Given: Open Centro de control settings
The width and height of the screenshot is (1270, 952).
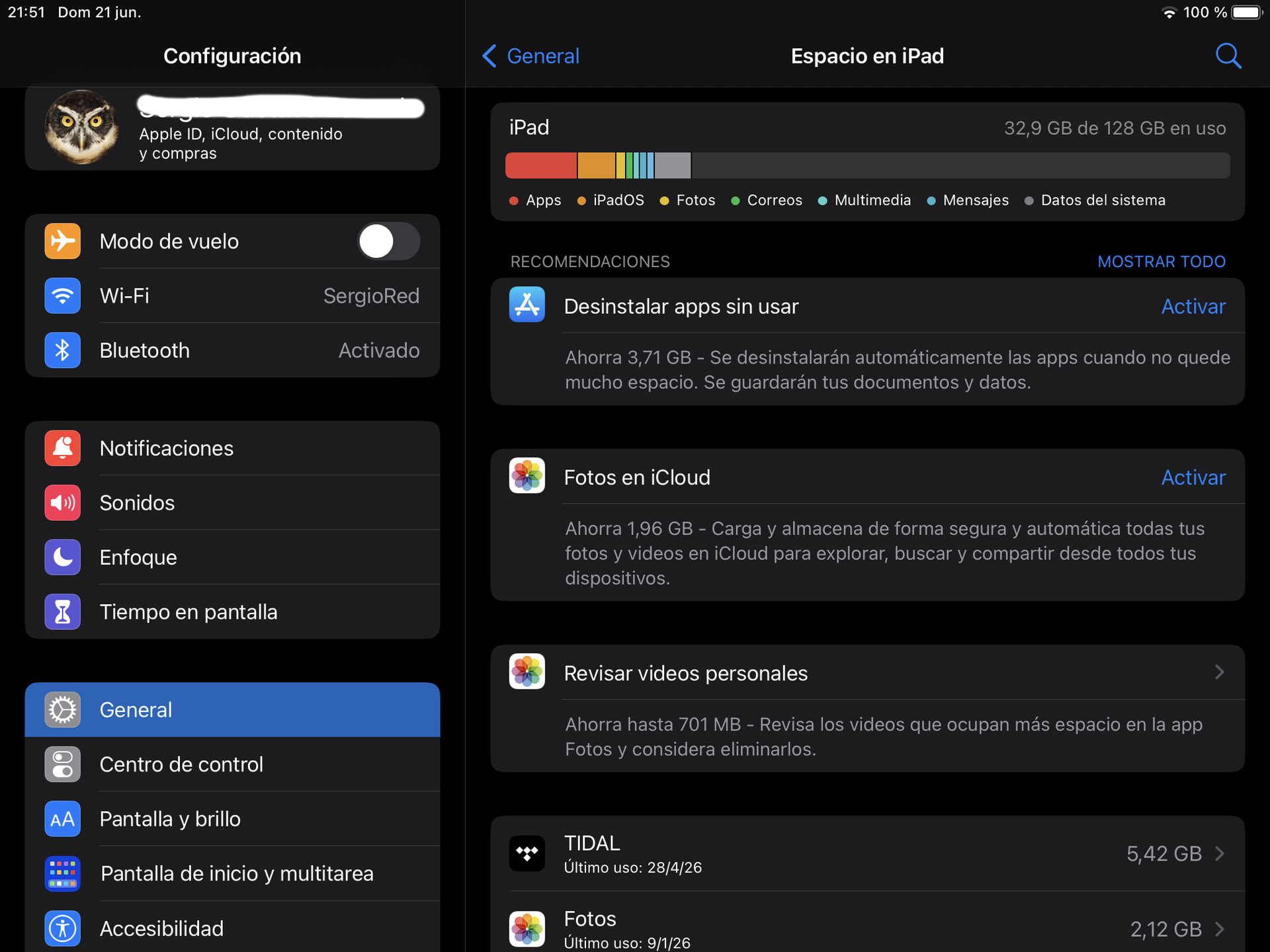Looking at the screenshot, I should tap(232, 764).
